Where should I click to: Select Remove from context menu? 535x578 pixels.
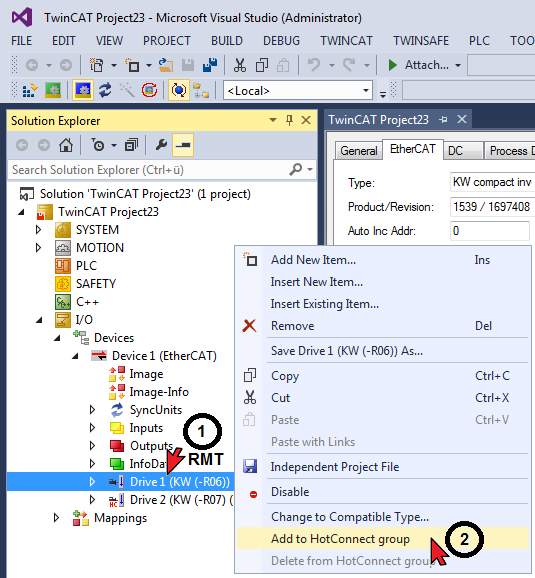(x=383, y=326)
